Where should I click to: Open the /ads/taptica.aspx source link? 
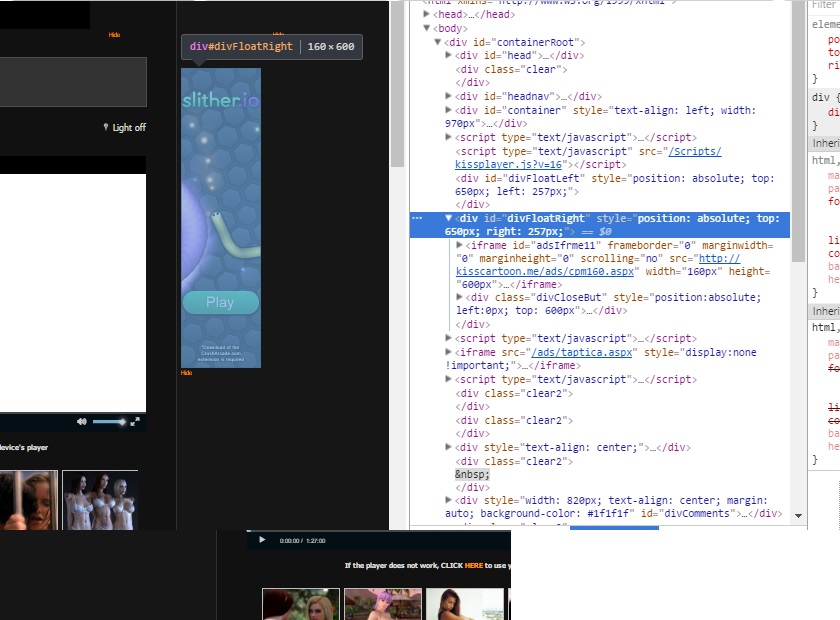pyautogui.click(x=581, y=353)
